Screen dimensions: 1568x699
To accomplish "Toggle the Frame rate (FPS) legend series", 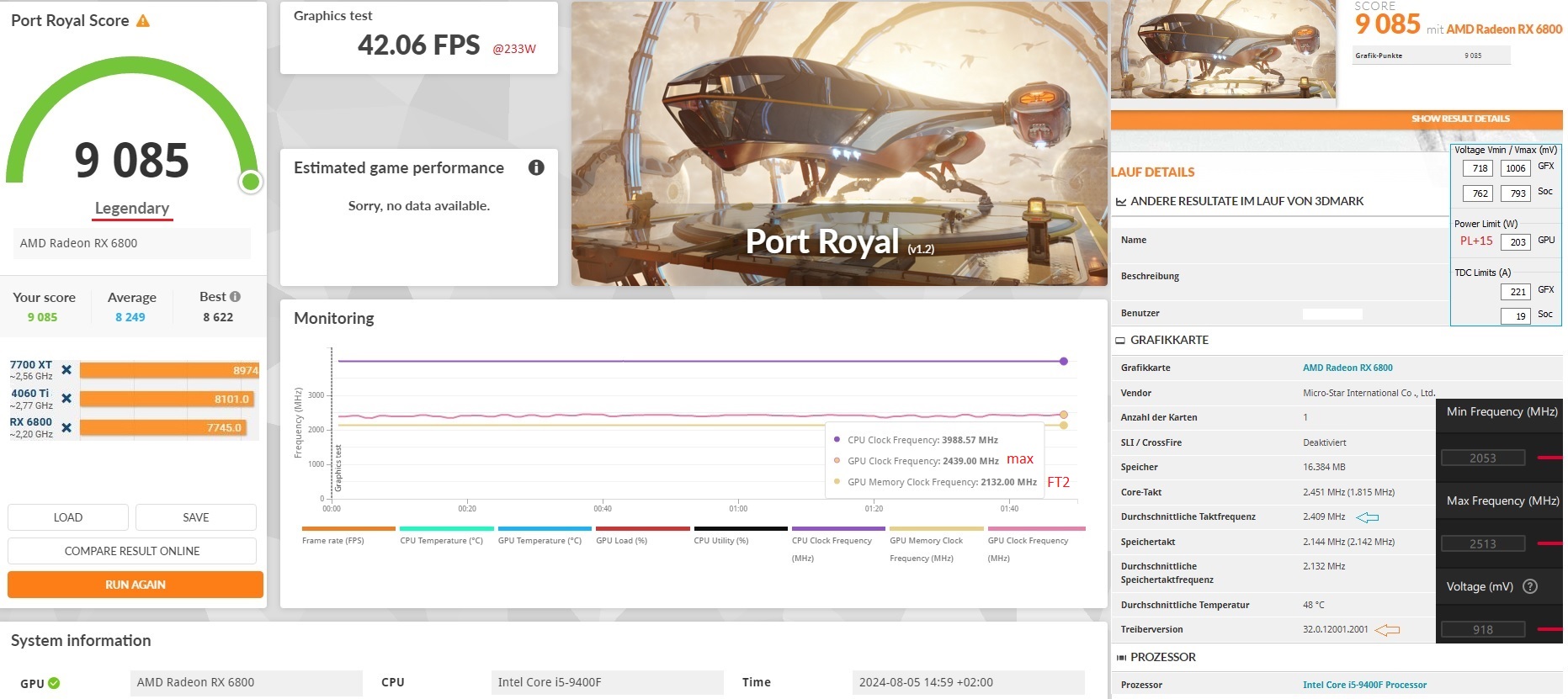I will pyautogui.click(x=348, y=536).
